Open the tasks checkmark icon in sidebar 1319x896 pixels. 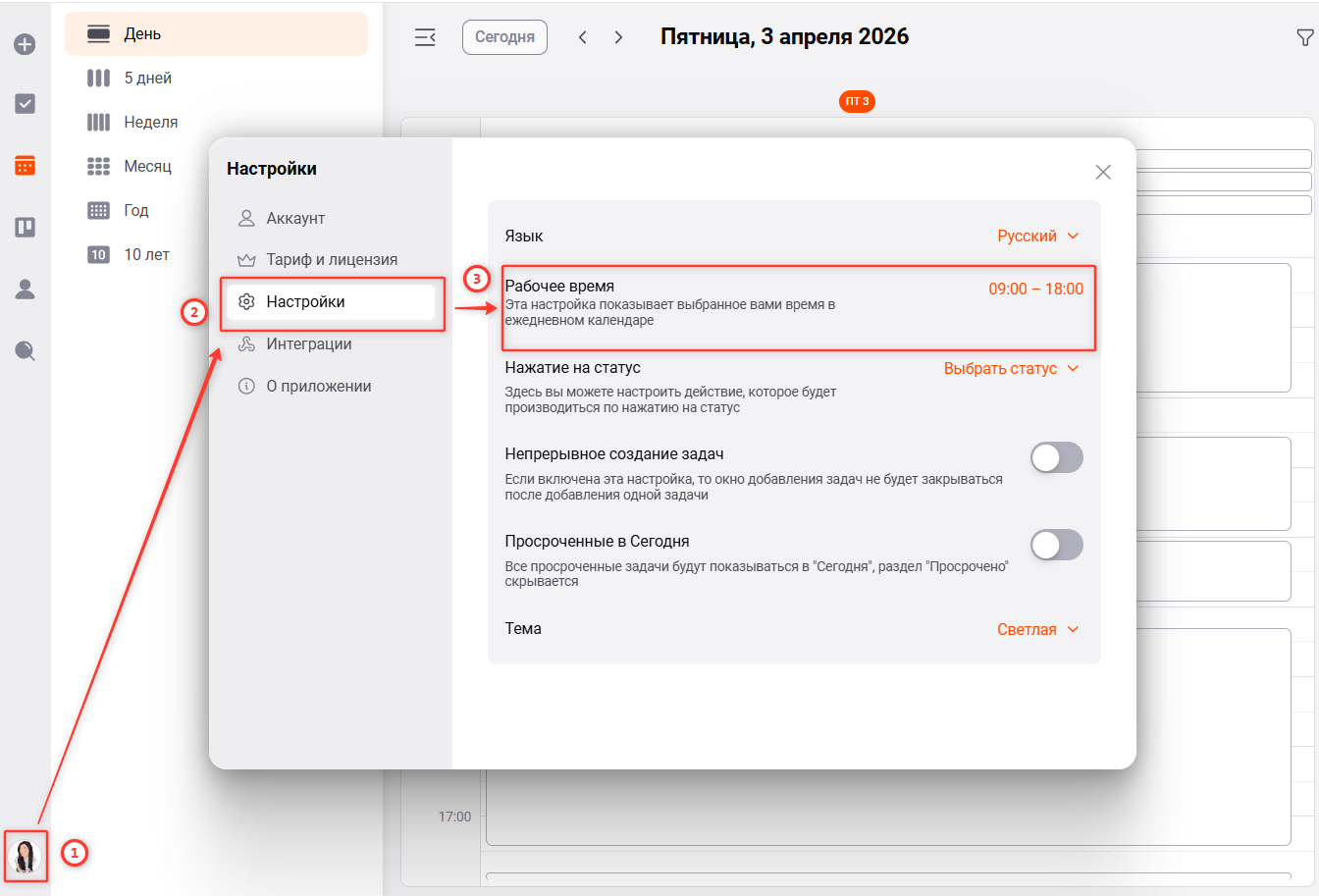click(25, 103)
